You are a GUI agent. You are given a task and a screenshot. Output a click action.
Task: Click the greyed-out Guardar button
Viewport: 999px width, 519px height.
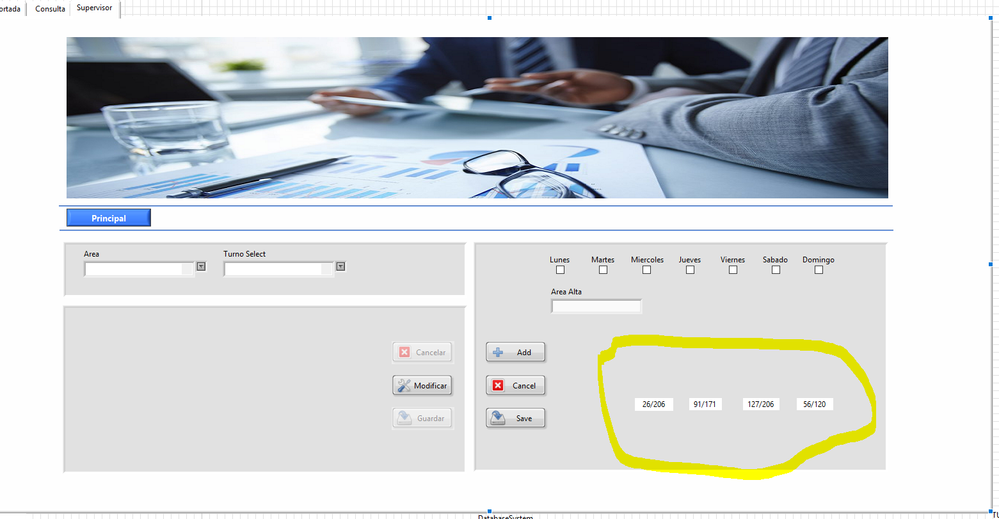(422, 418)
